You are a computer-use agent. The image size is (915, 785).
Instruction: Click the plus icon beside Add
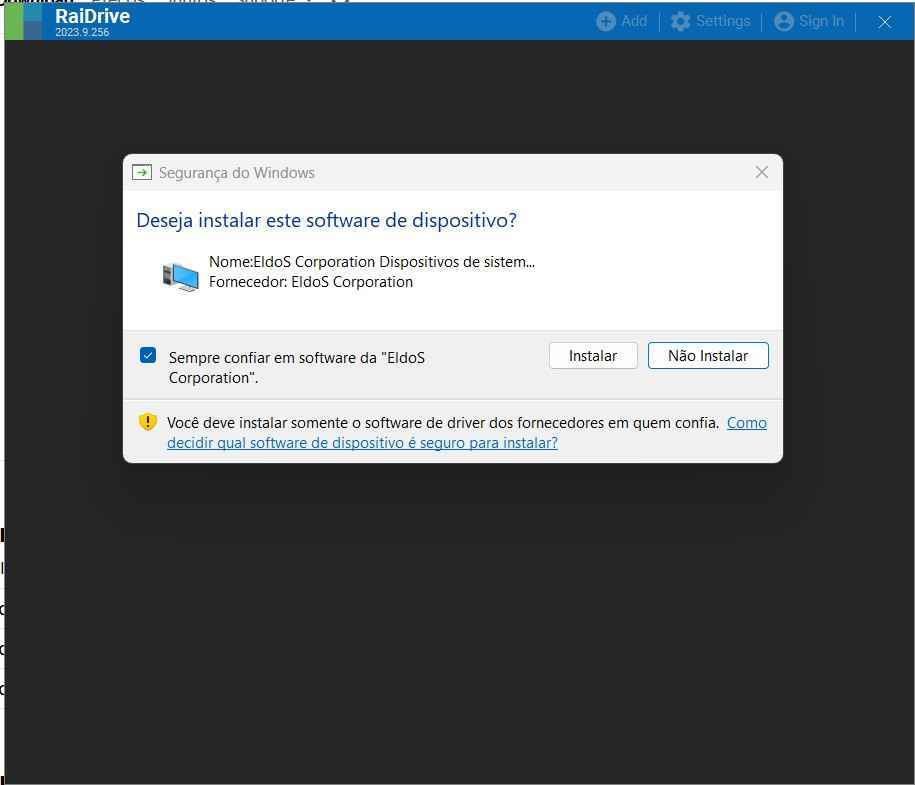coord(606,21)
